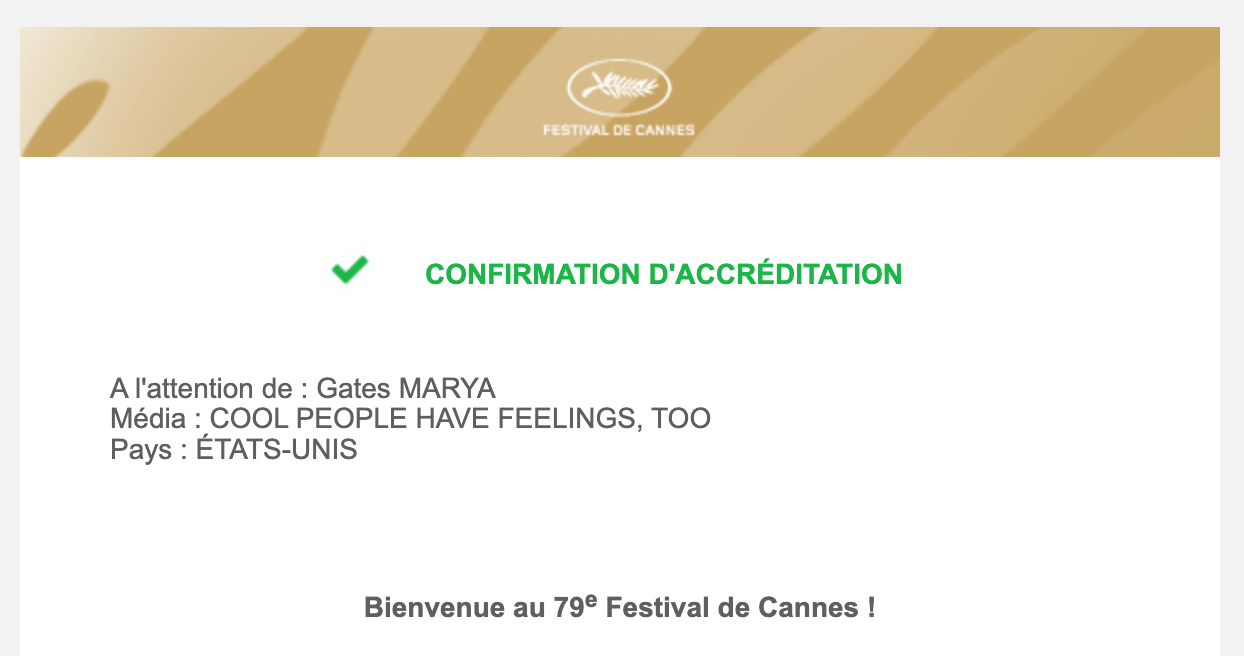
Task: Click the "FESTIVAL DE CANNES" caption under the logo
Action: [618, 130]
